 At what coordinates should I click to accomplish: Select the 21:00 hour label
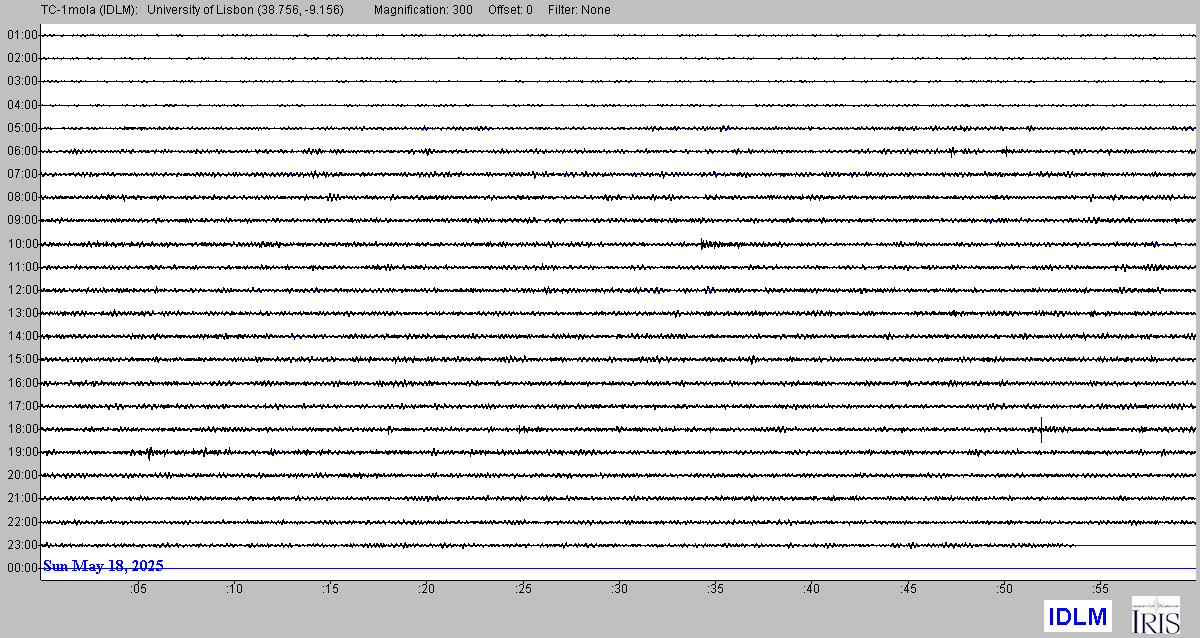coord(22,498)
